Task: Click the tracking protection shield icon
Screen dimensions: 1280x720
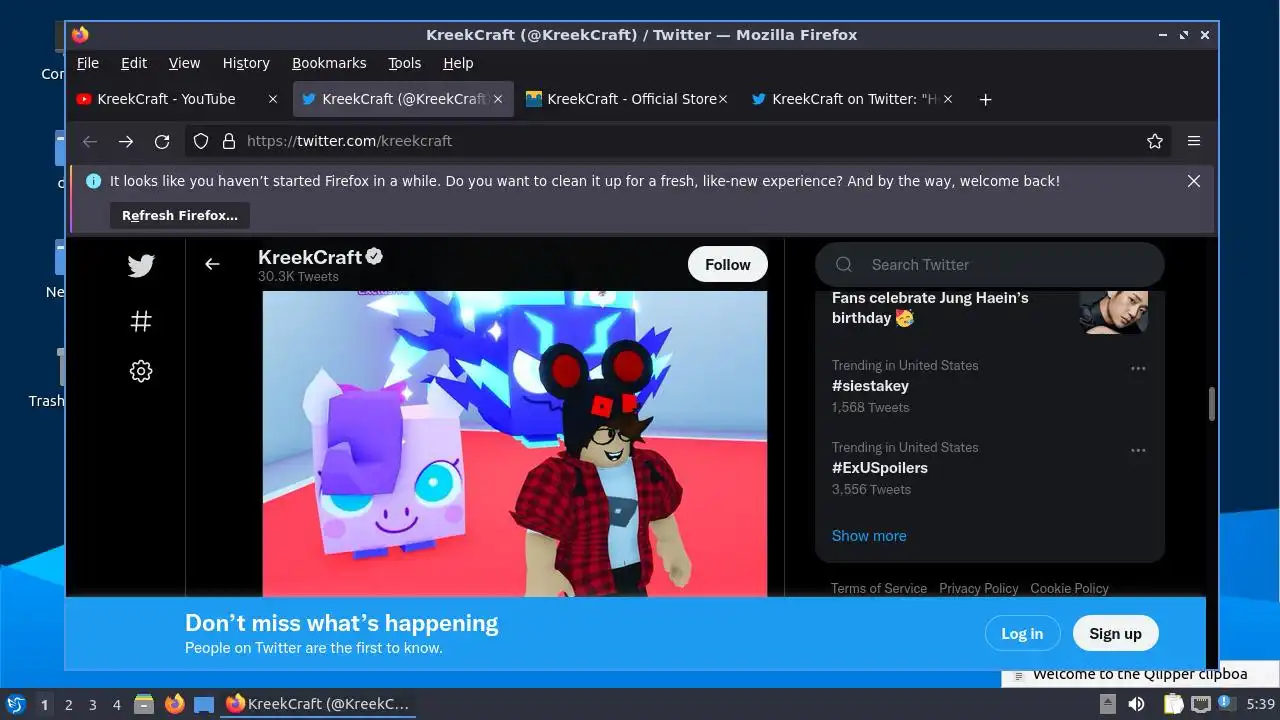Action: tap(201, 141)
